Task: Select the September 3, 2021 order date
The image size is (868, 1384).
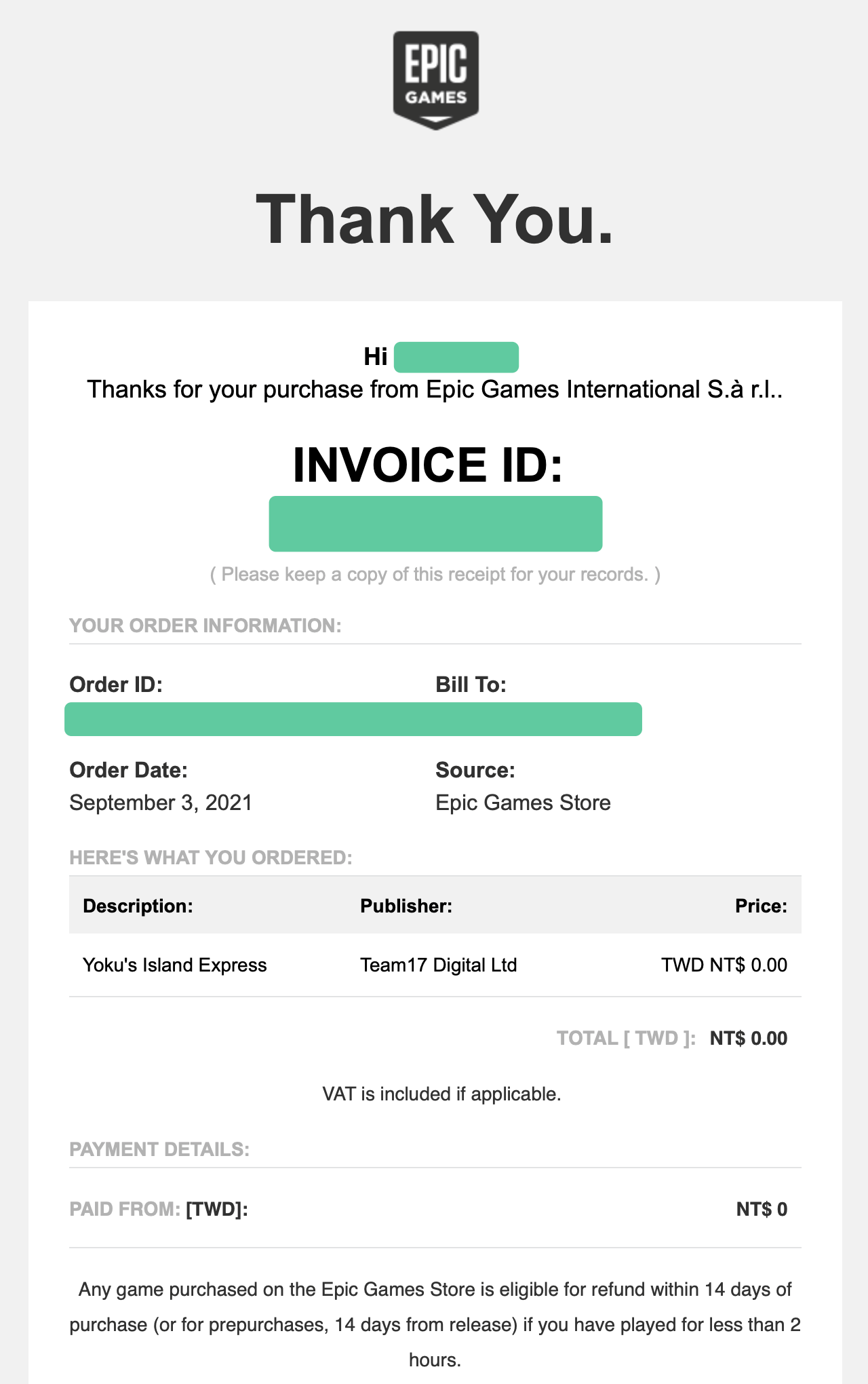Action: tap(161, 803)
